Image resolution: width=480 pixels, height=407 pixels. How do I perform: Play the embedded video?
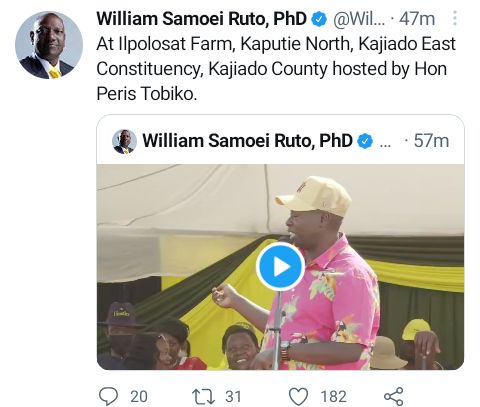click(280, 266)
